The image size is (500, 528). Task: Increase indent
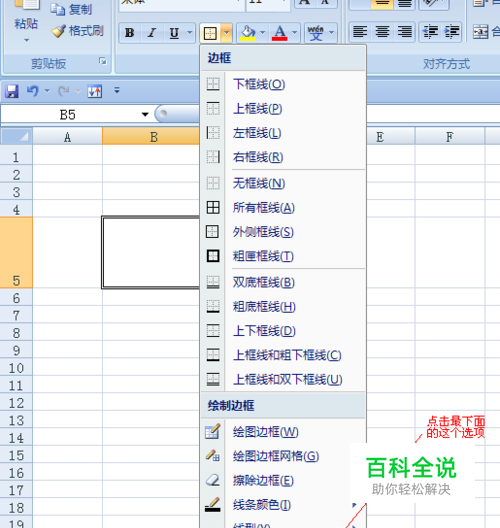452,32
